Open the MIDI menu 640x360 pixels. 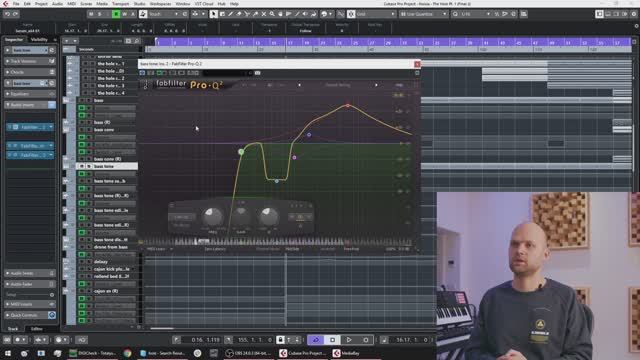[x=71, y=4]
